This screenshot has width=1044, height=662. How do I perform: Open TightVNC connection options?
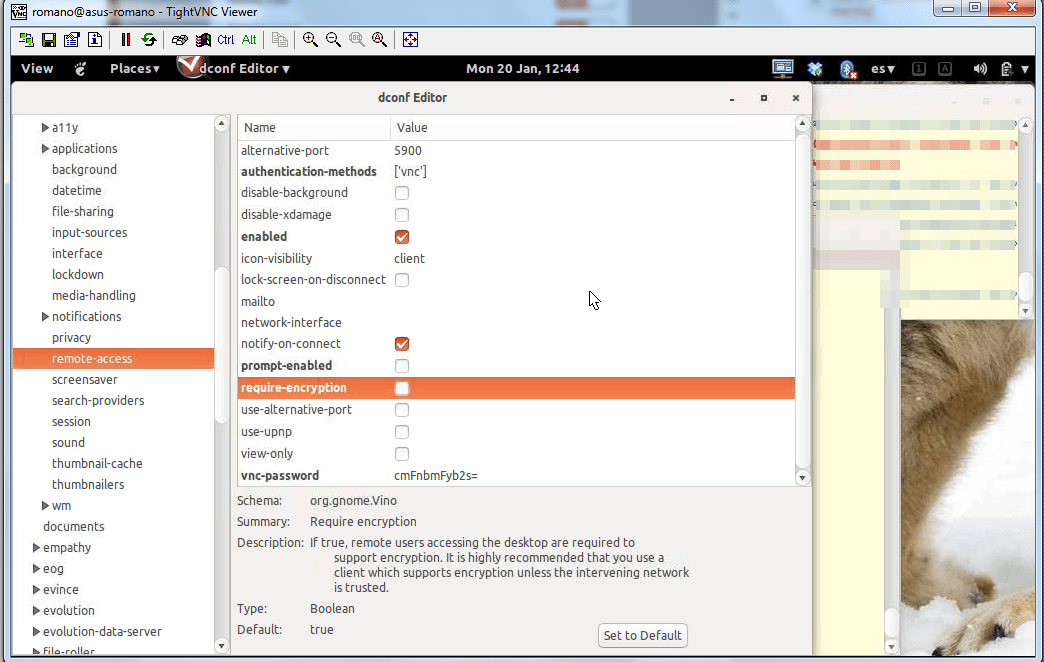point(70,39)
